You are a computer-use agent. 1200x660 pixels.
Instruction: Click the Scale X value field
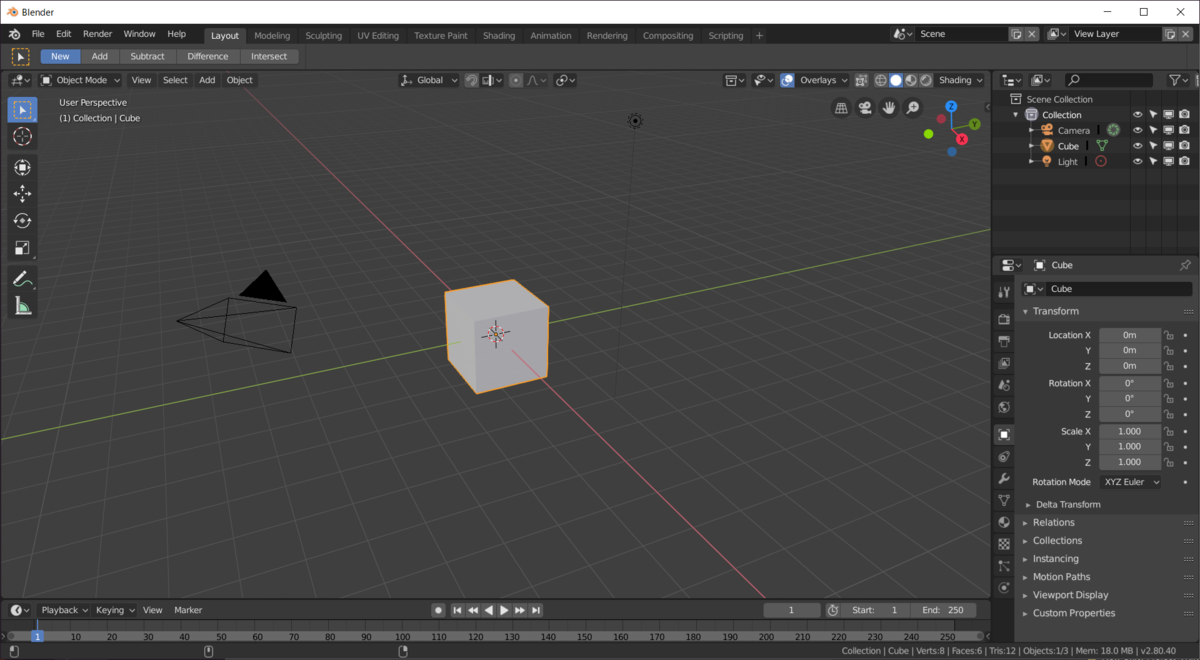tap(1130, 431)
